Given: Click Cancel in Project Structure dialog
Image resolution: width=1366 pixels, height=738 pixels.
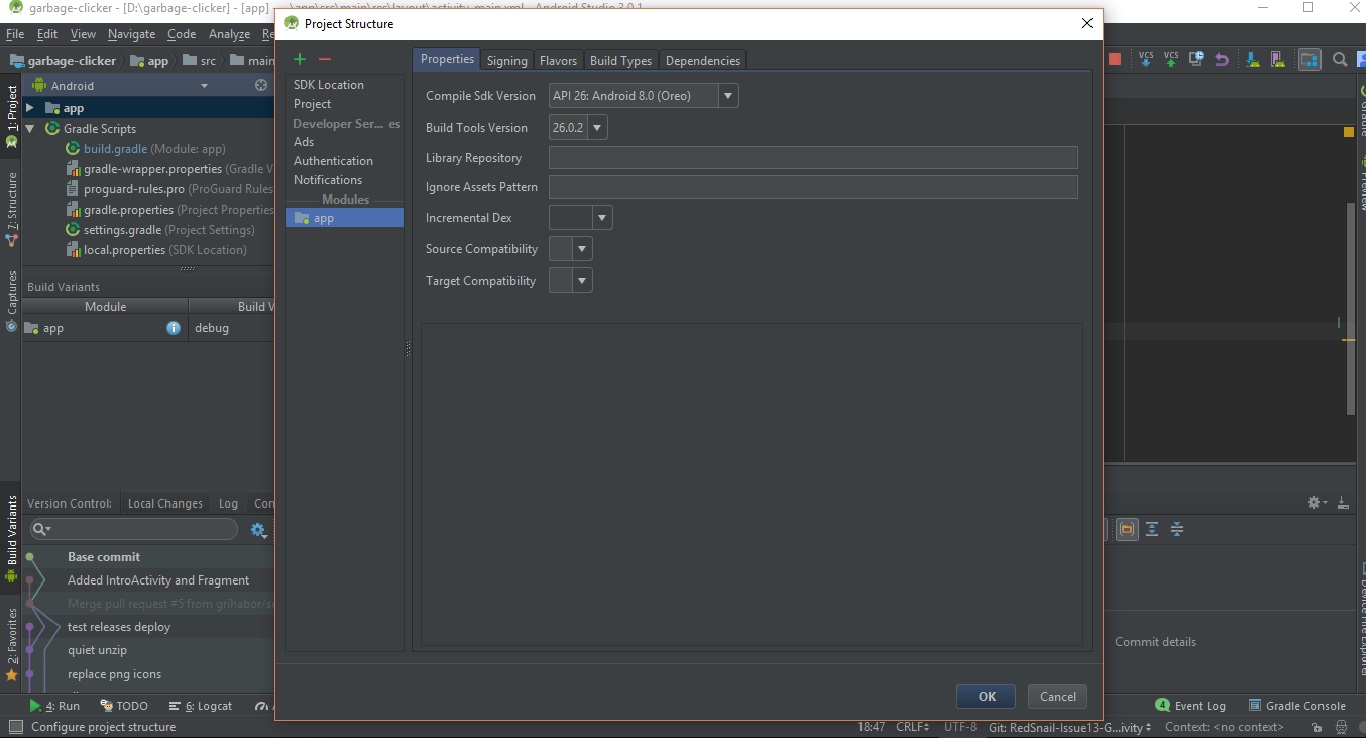Looking at the screenshot, I should 1057,697.
